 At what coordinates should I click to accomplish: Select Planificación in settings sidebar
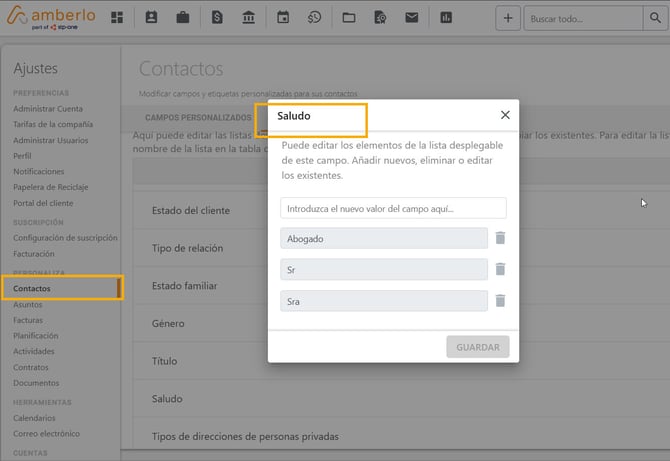coord(35,335)
